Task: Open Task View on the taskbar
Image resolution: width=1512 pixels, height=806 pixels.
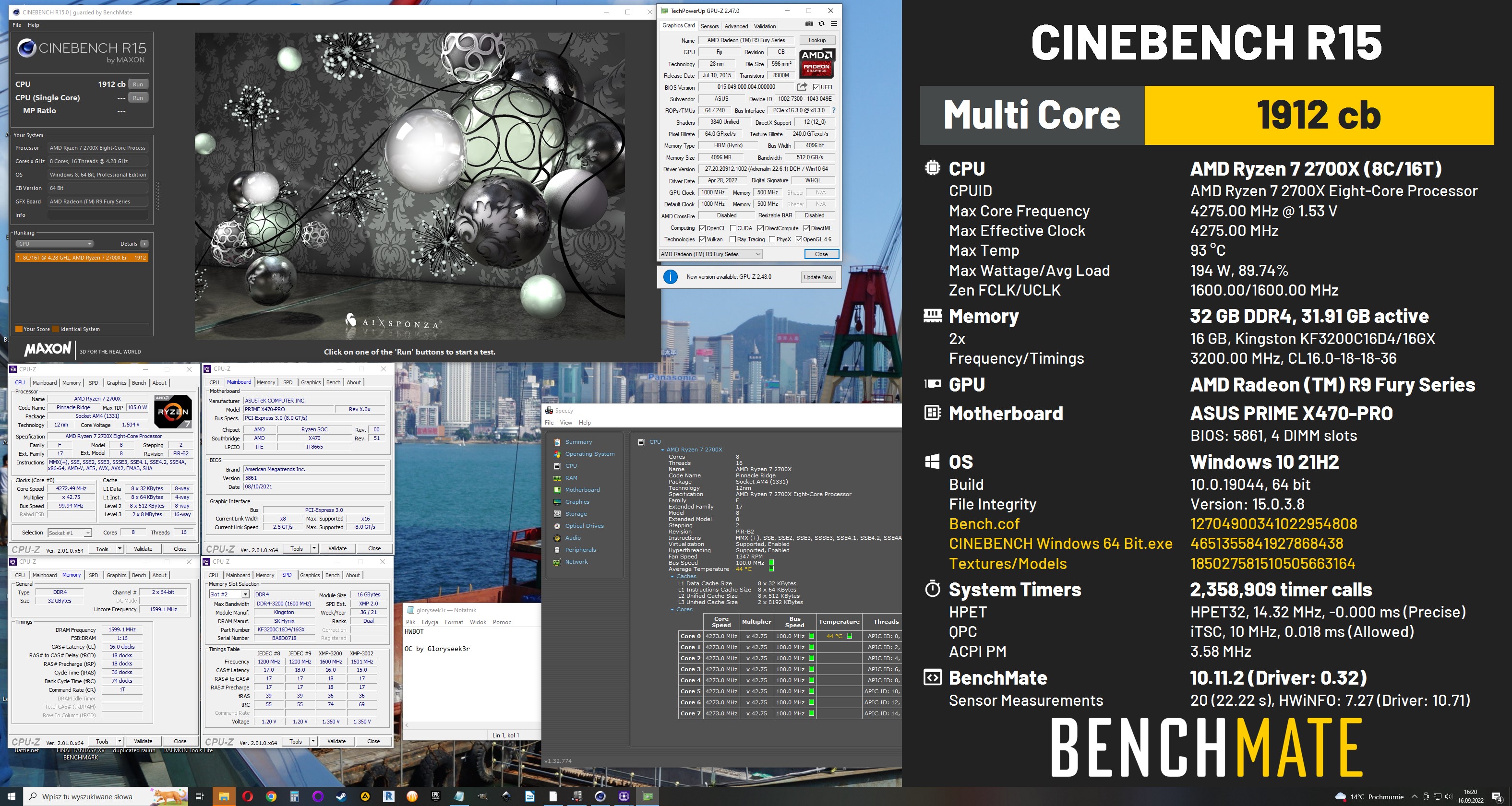Action: 200,796
